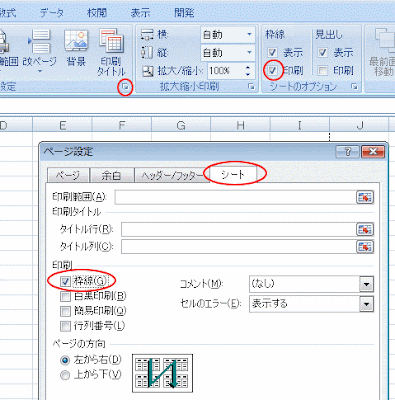Select column header G

pyautogui.click(x=181, y=125)
